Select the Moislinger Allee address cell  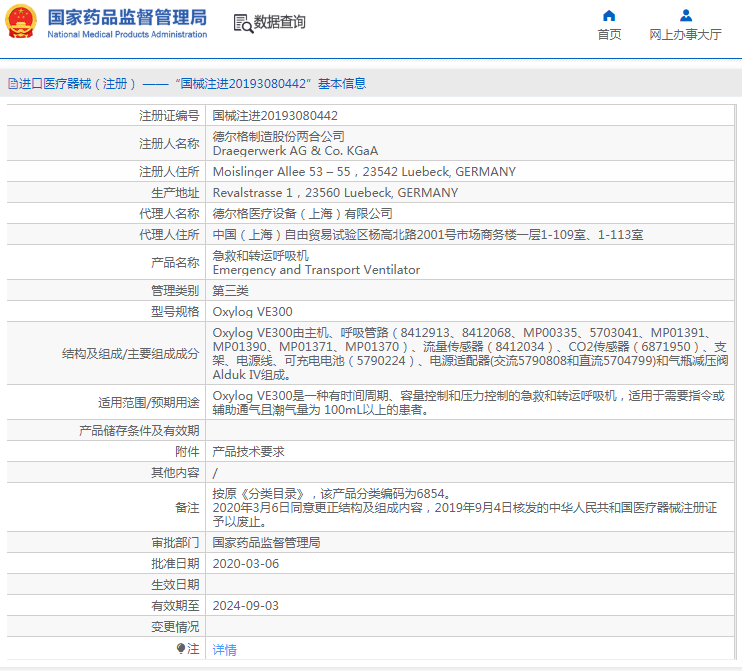pos(470,171)
